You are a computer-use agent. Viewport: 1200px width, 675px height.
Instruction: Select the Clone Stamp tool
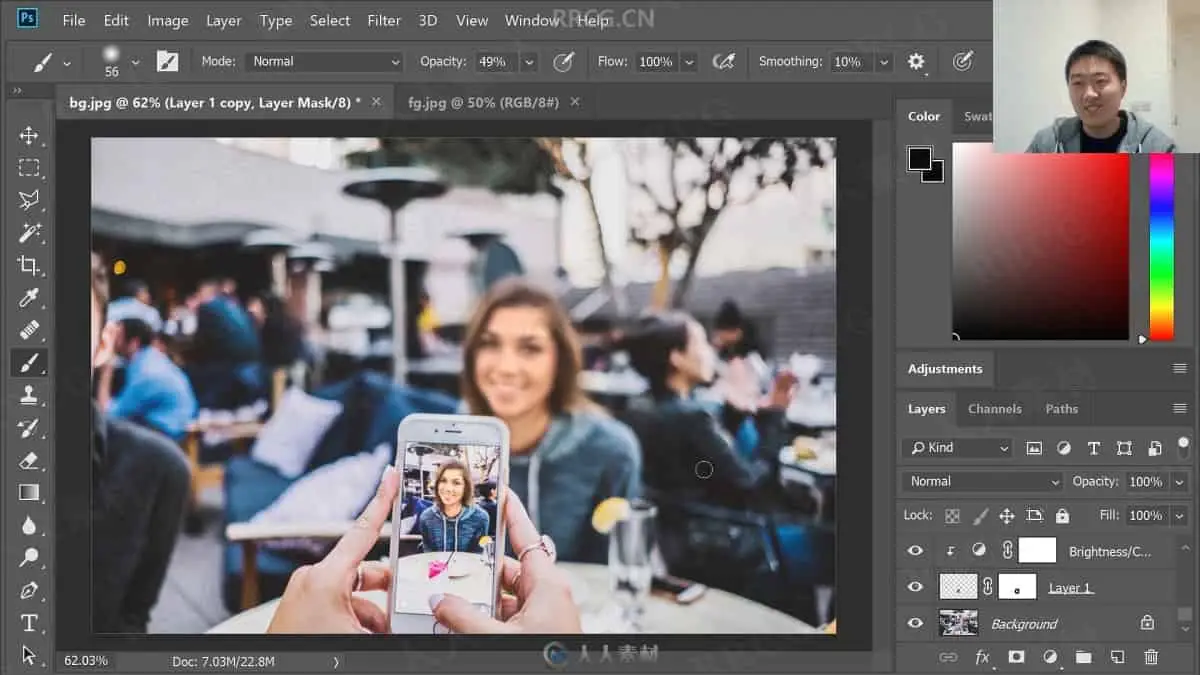click(x=29, y=395)
